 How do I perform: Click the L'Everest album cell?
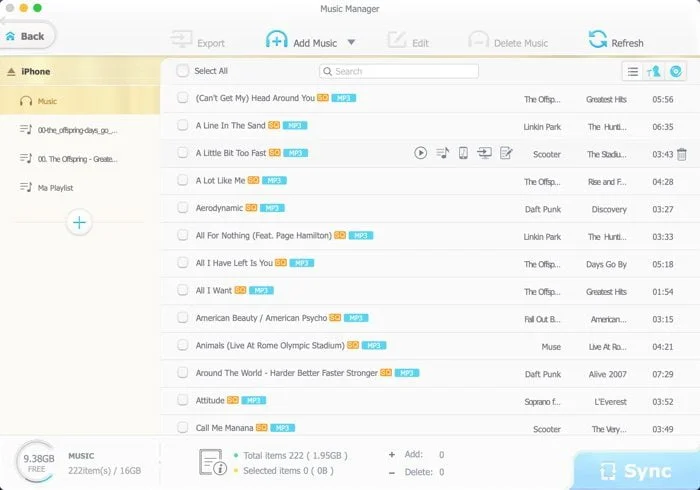click(x=610, y=402)
